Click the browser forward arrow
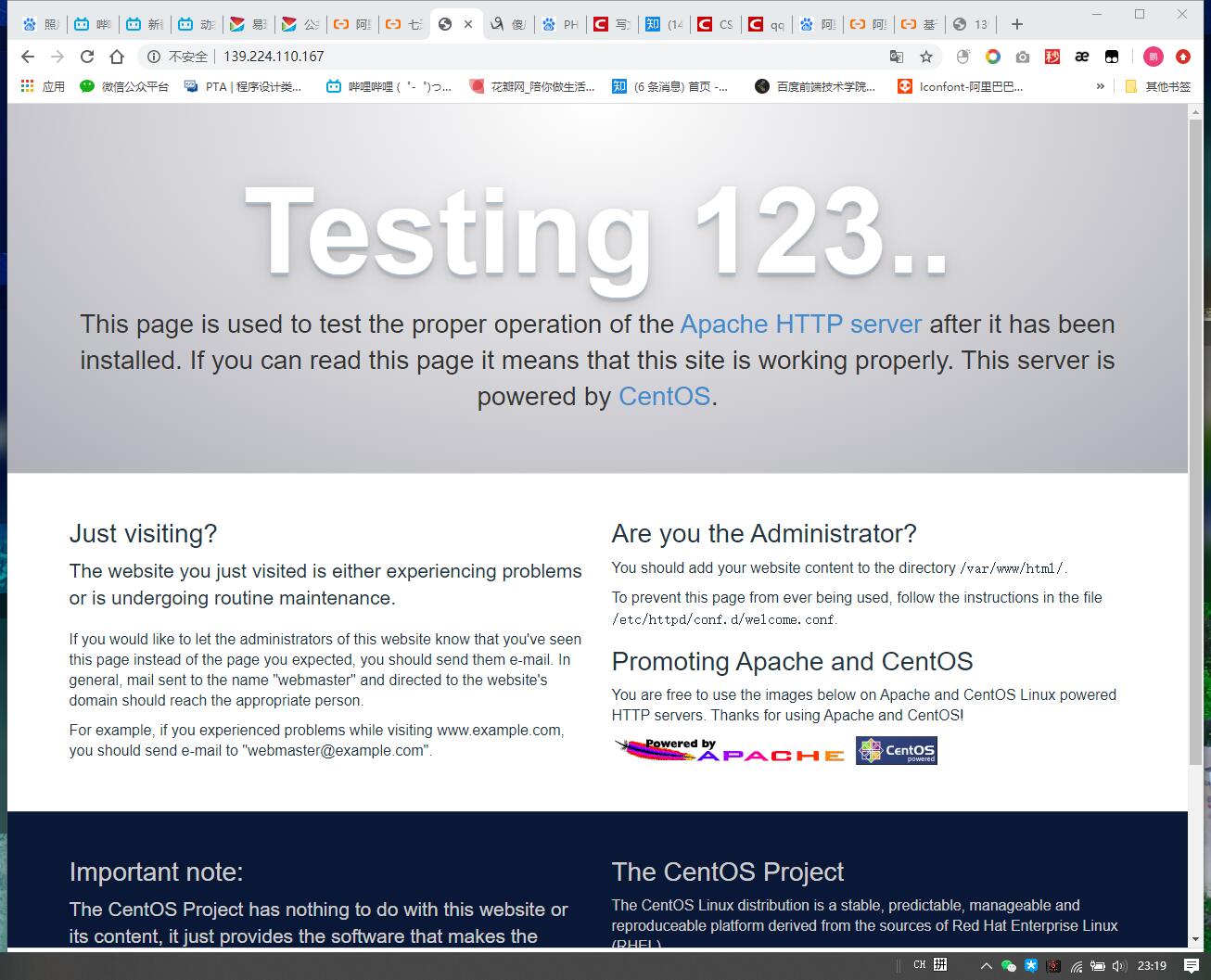The image size is (1211, 980). [x=57, y=57]
